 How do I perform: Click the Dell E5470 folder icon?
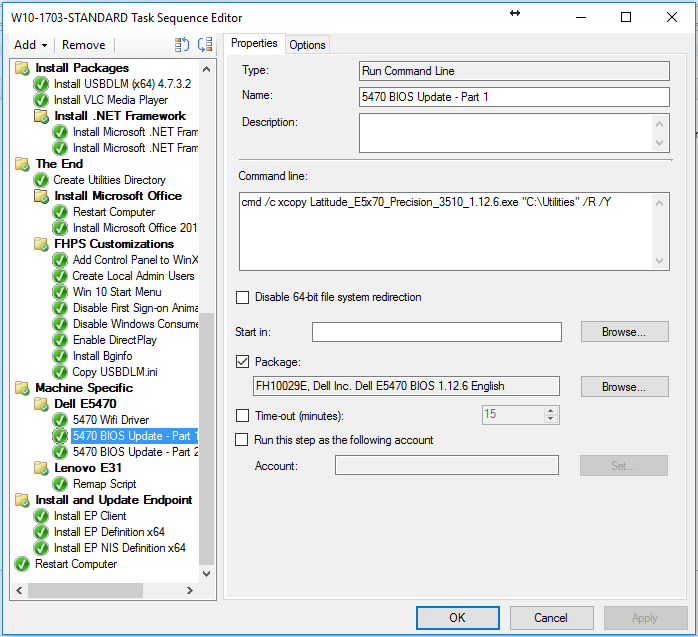[41, 404]
